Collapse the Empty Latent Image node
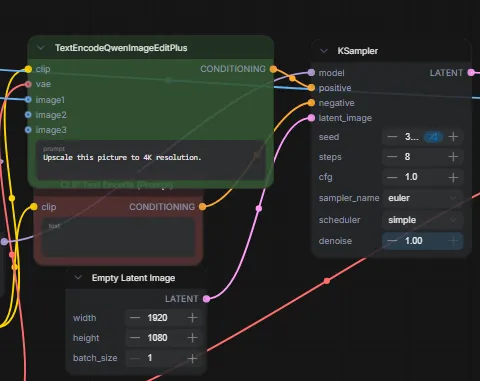 (78, 277)
